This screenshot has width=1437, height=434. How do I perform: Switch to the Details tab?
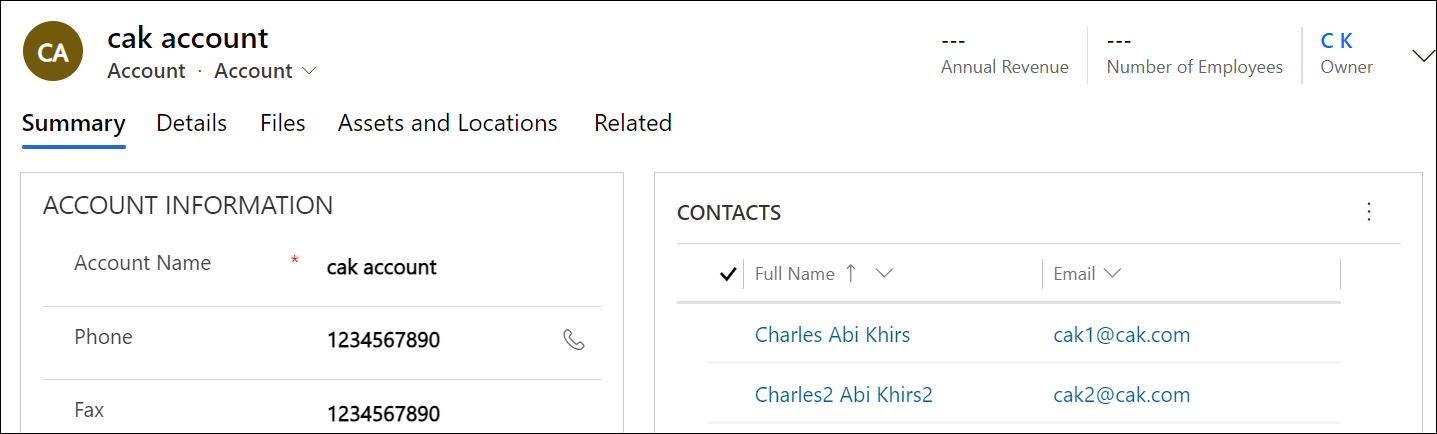192,123
